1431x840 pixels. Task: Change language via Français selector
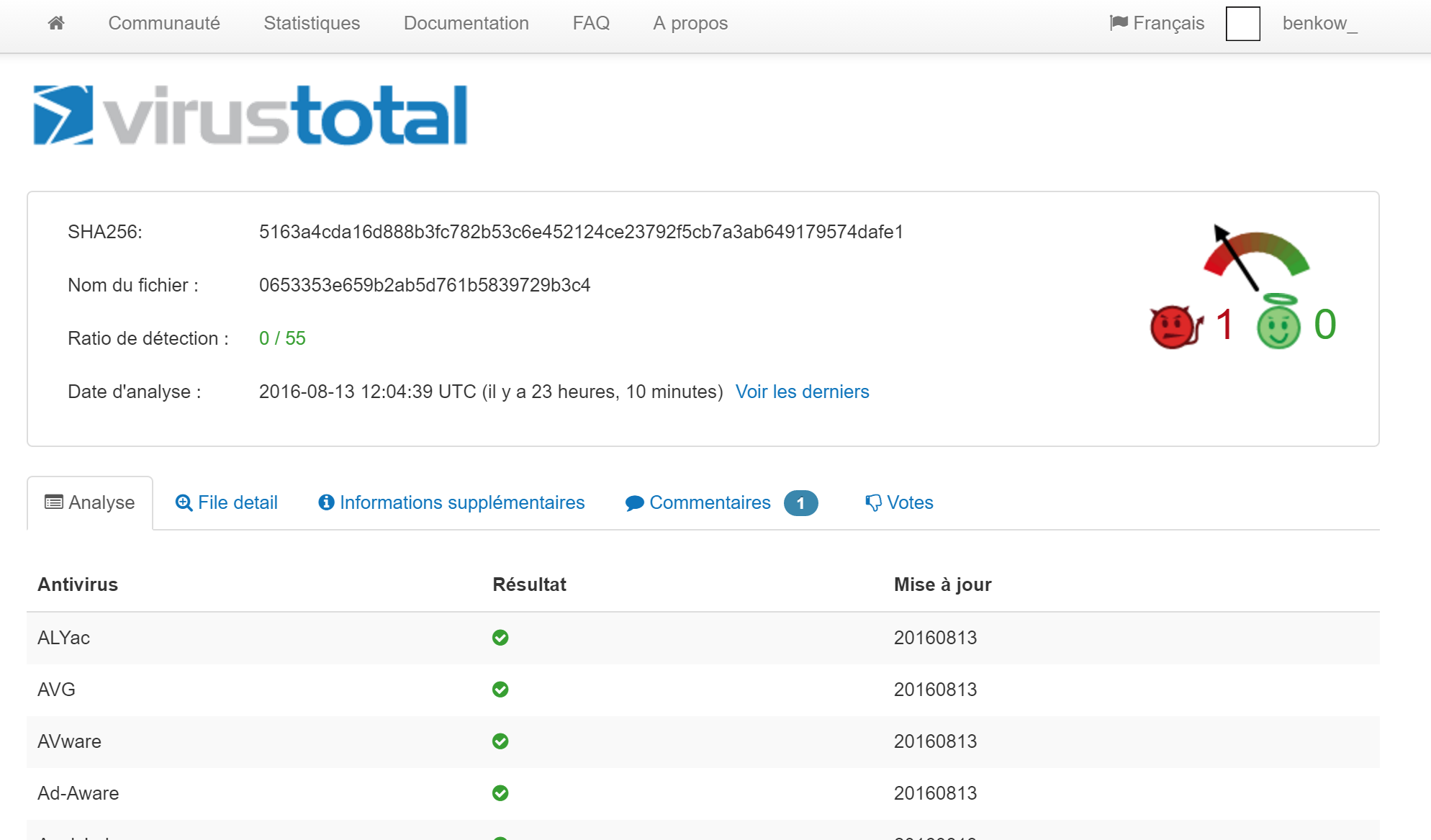pyautogui.click(x=1157, y=23)
